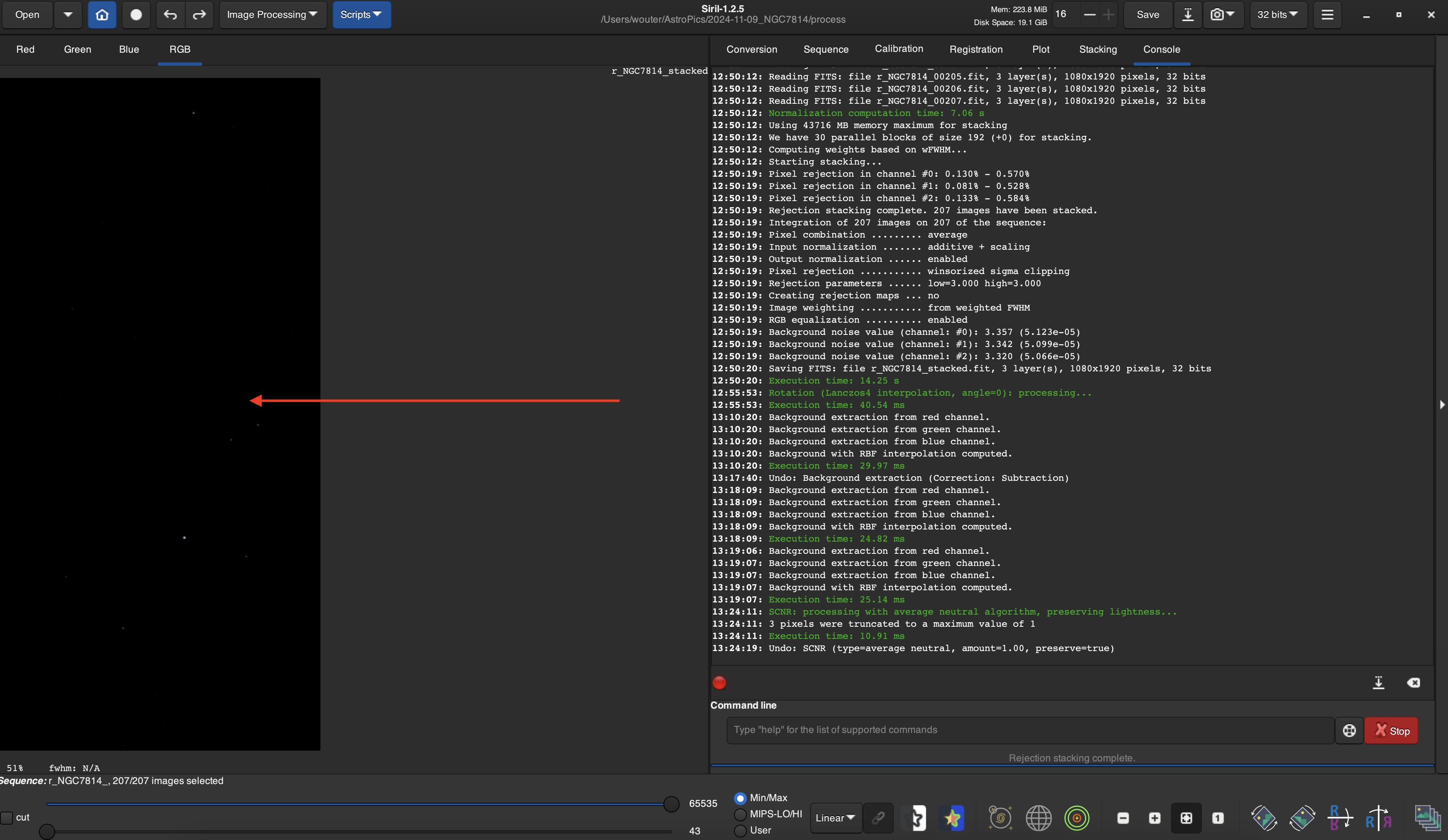Switch to the Stacking tab
Screen dimensions: 1448x840
[x=1098, y=49]
